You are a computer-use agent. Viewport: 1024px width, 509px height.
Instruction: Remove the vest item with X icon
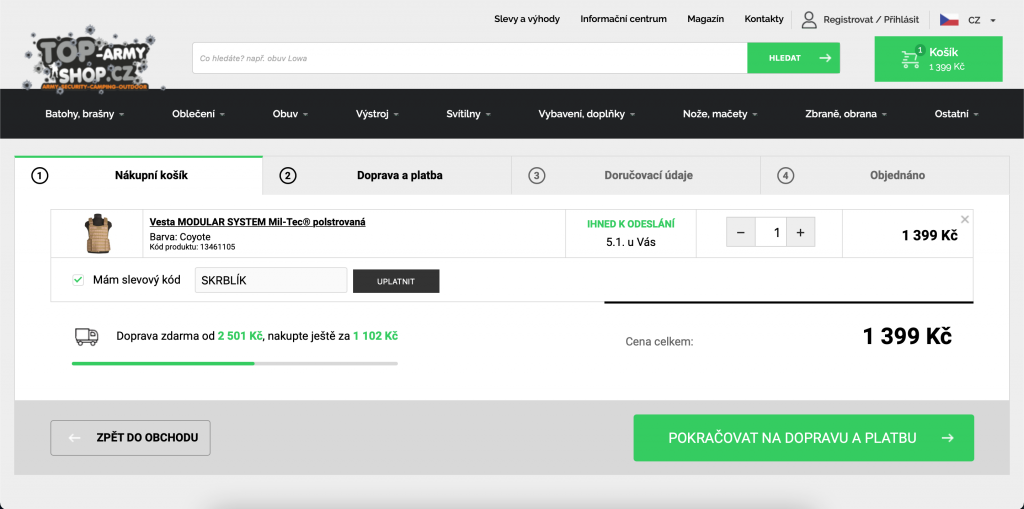[x=965, y=220]
